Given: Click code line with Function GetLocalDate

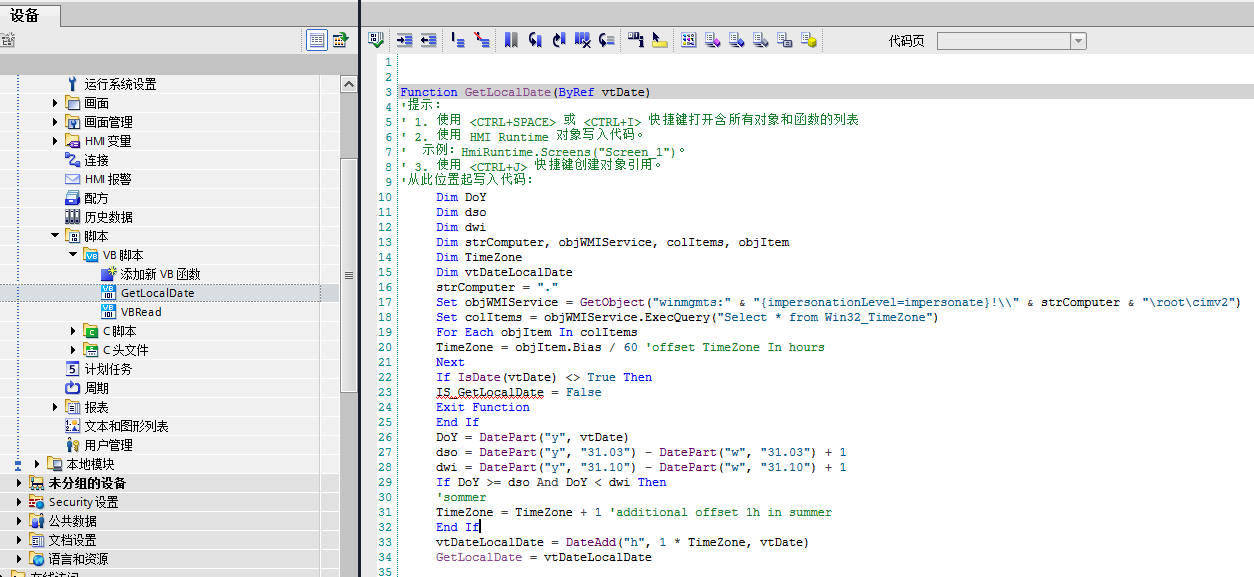Looking at the screenshot, I should point(526,92).
